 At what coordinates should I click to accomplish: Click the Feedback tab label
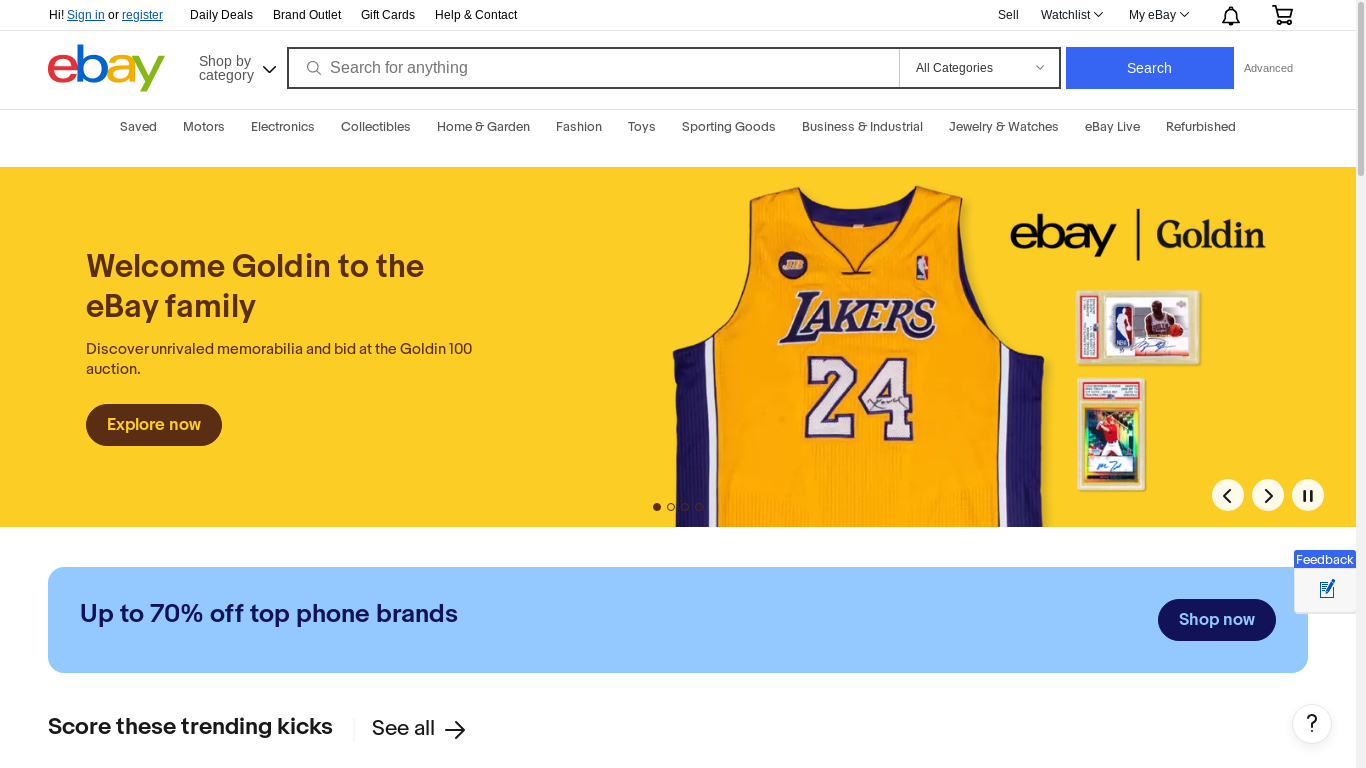1325,559
